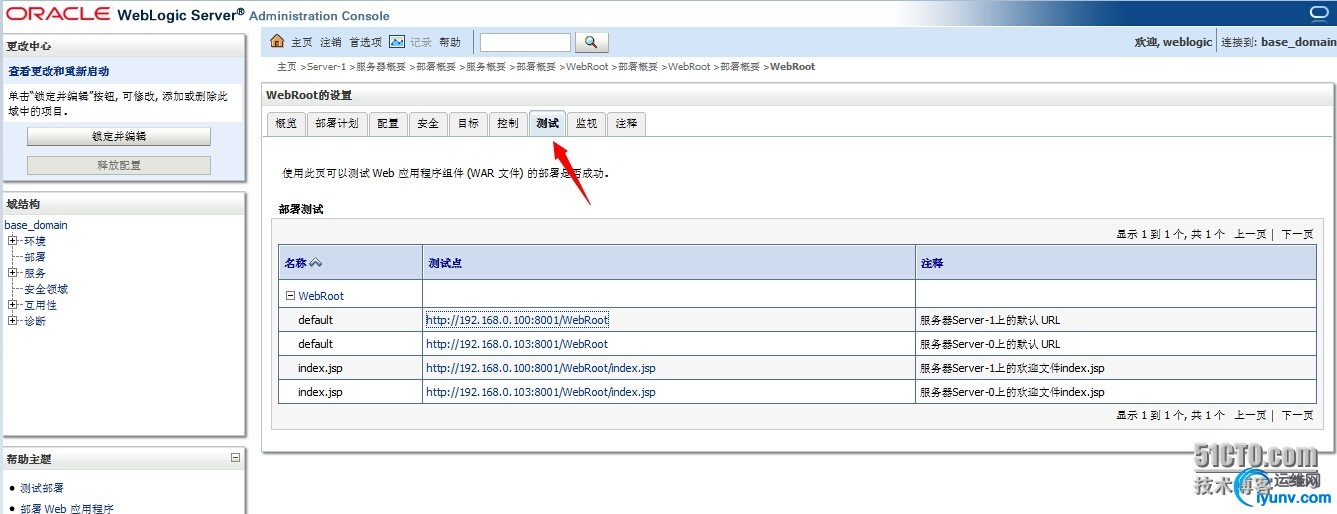Go to the 目标 tab
1337x514 pixels.
(468, 123)
